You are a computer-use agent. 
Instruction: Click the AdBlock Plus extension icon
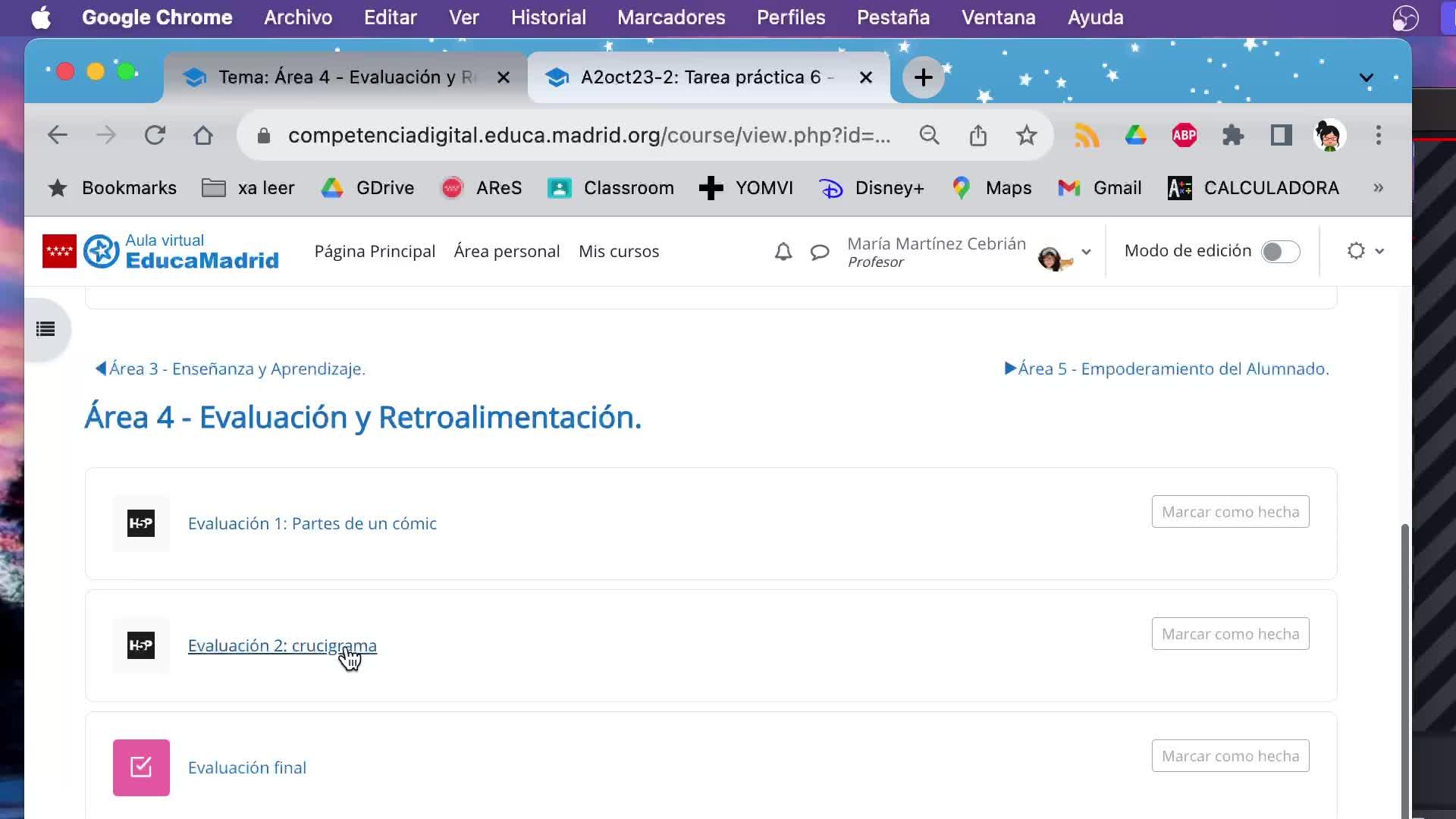1184,136
